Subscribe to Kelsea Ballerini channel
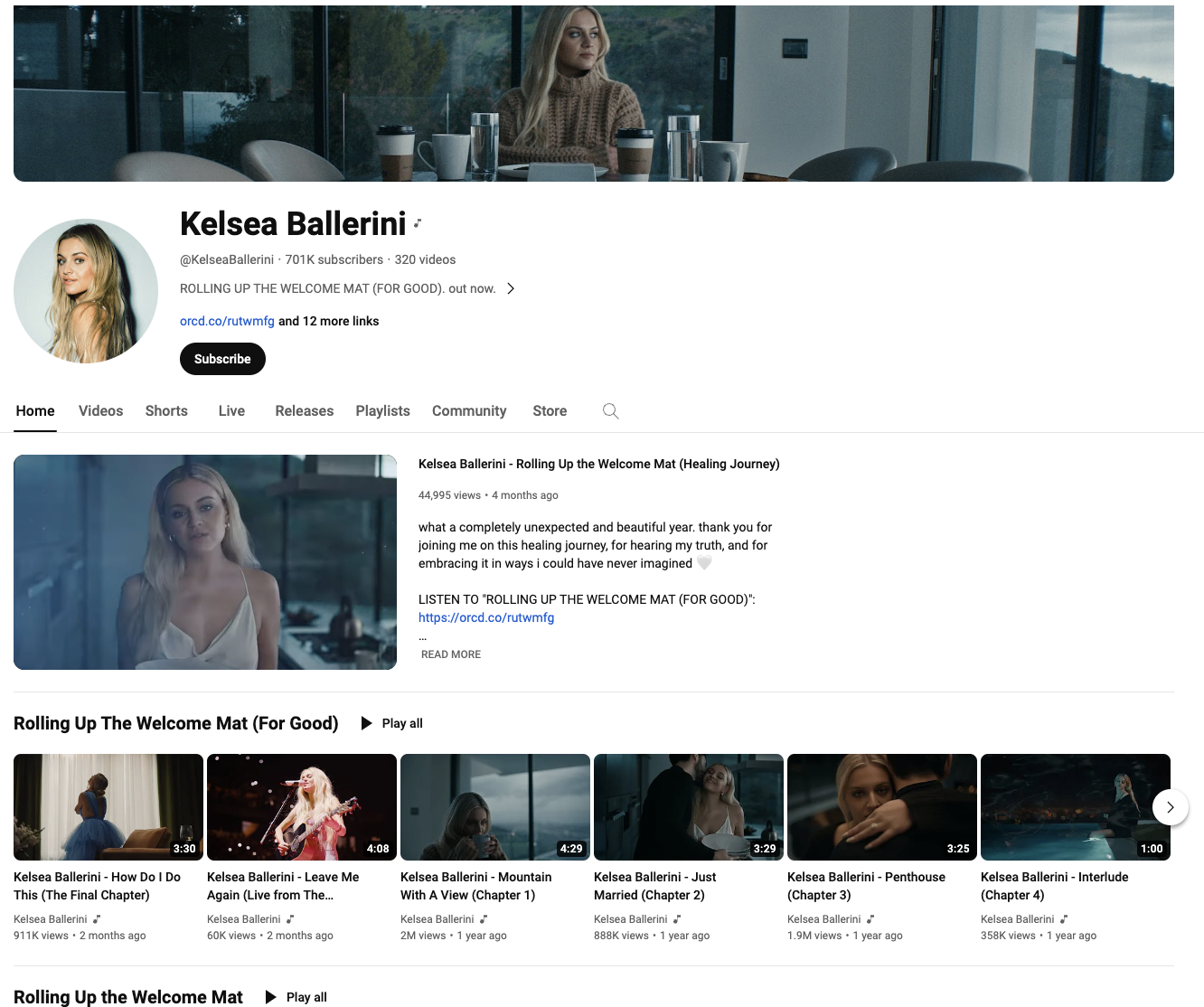Image resolution: width=1204 pixels, height=1007 pixels. [x=222, y=359]
